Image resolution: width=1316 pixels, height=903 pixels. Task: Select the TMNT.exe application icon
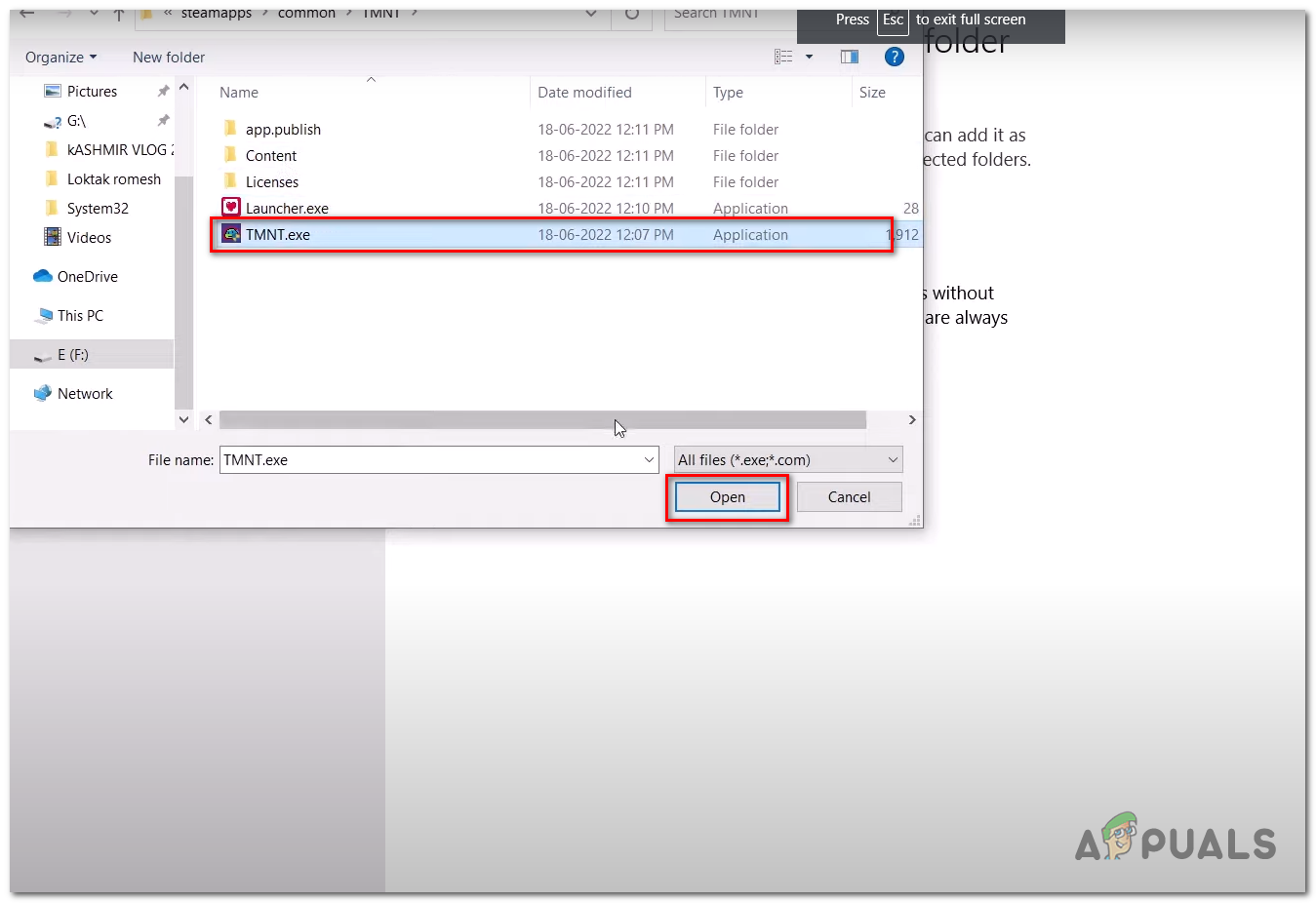[x=231, y=234]
